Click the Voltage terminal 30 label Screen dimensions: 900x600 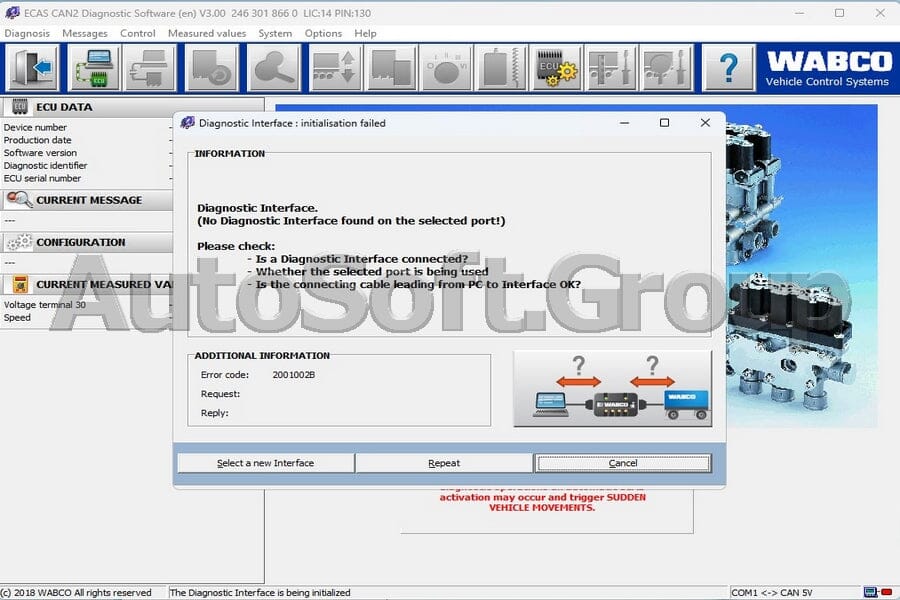tap(45, 305)
